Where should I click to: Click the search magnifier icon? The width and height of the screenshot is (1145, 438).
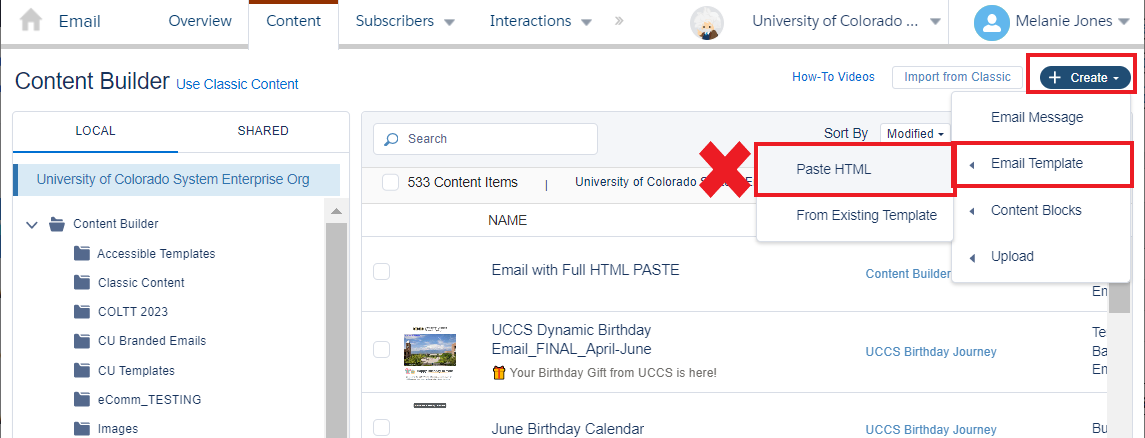coord(391,139)
